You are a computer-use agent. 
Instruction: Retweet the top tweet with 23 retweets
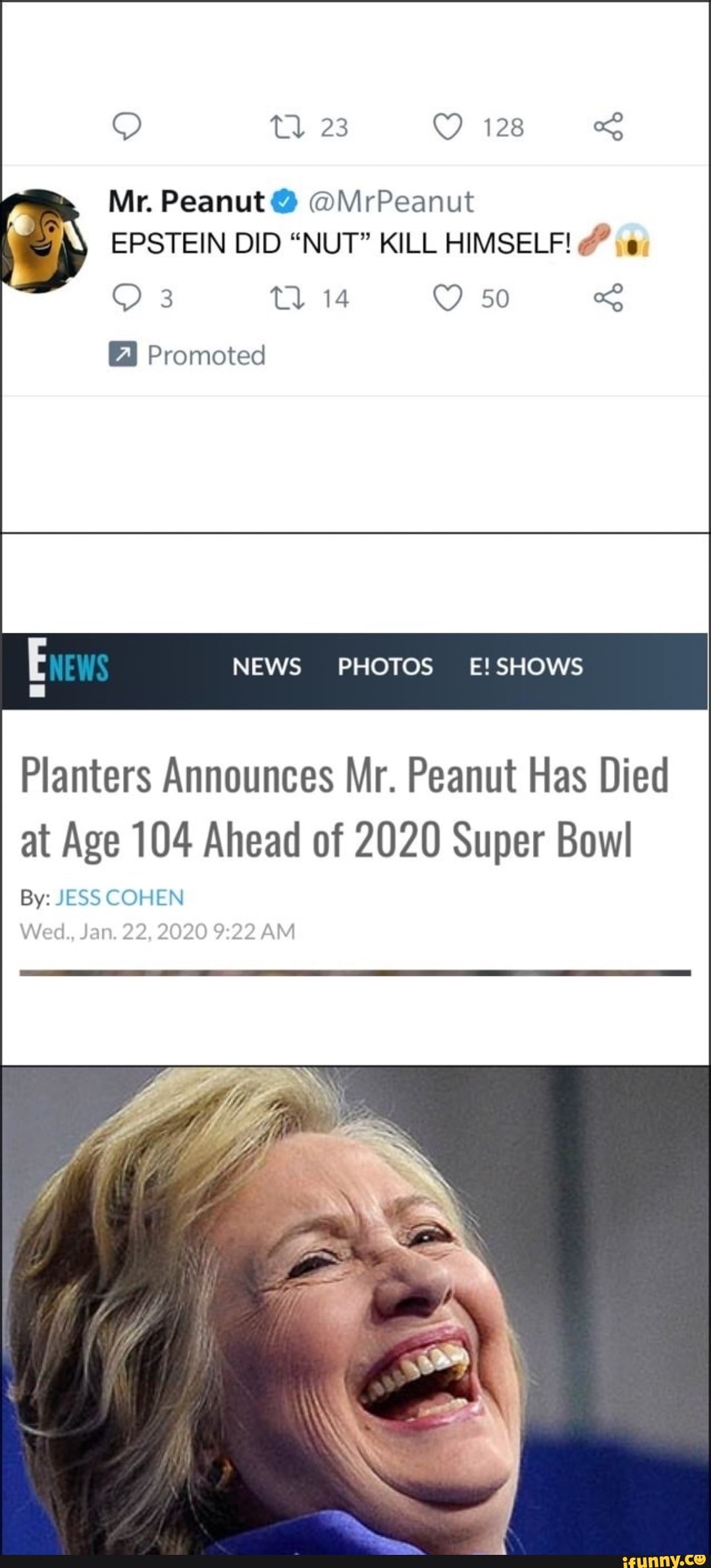pyautogui.click(x=288, y=126)
